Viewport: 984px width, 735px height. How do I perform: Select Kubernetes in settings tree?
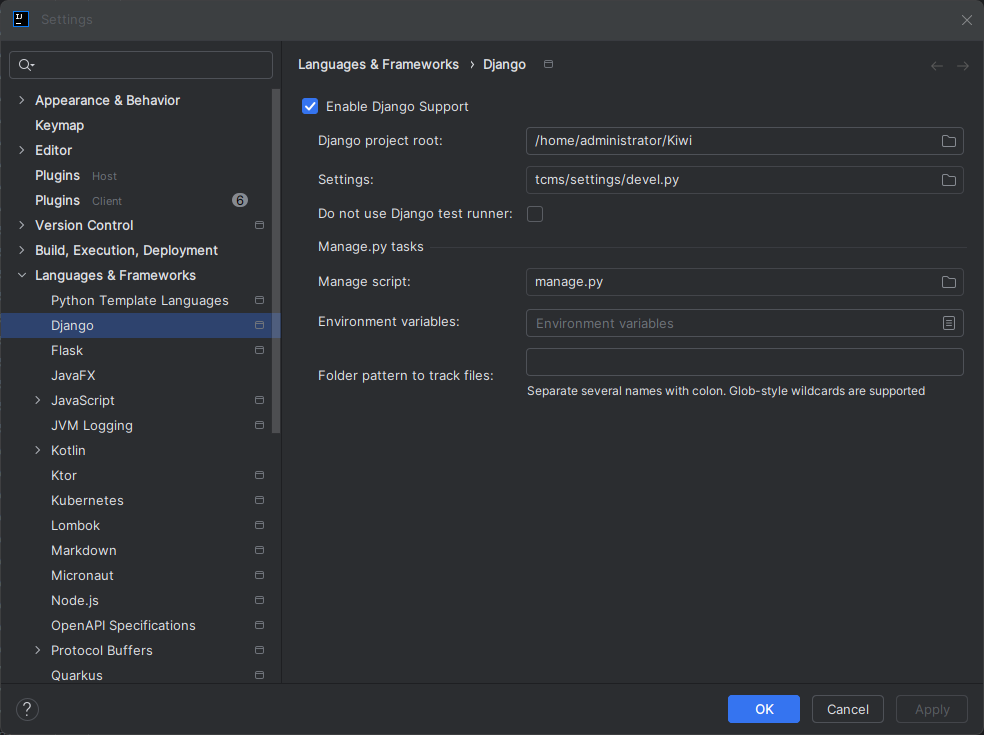coord(87,500)
